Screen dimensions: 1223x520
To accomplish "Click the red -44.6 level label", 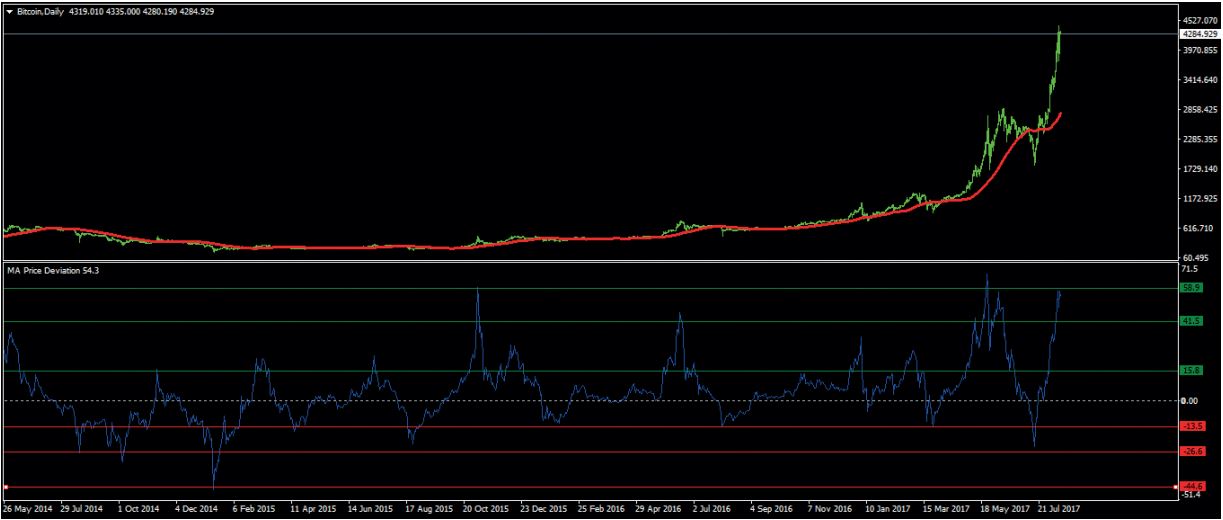I will point(1192,487).
